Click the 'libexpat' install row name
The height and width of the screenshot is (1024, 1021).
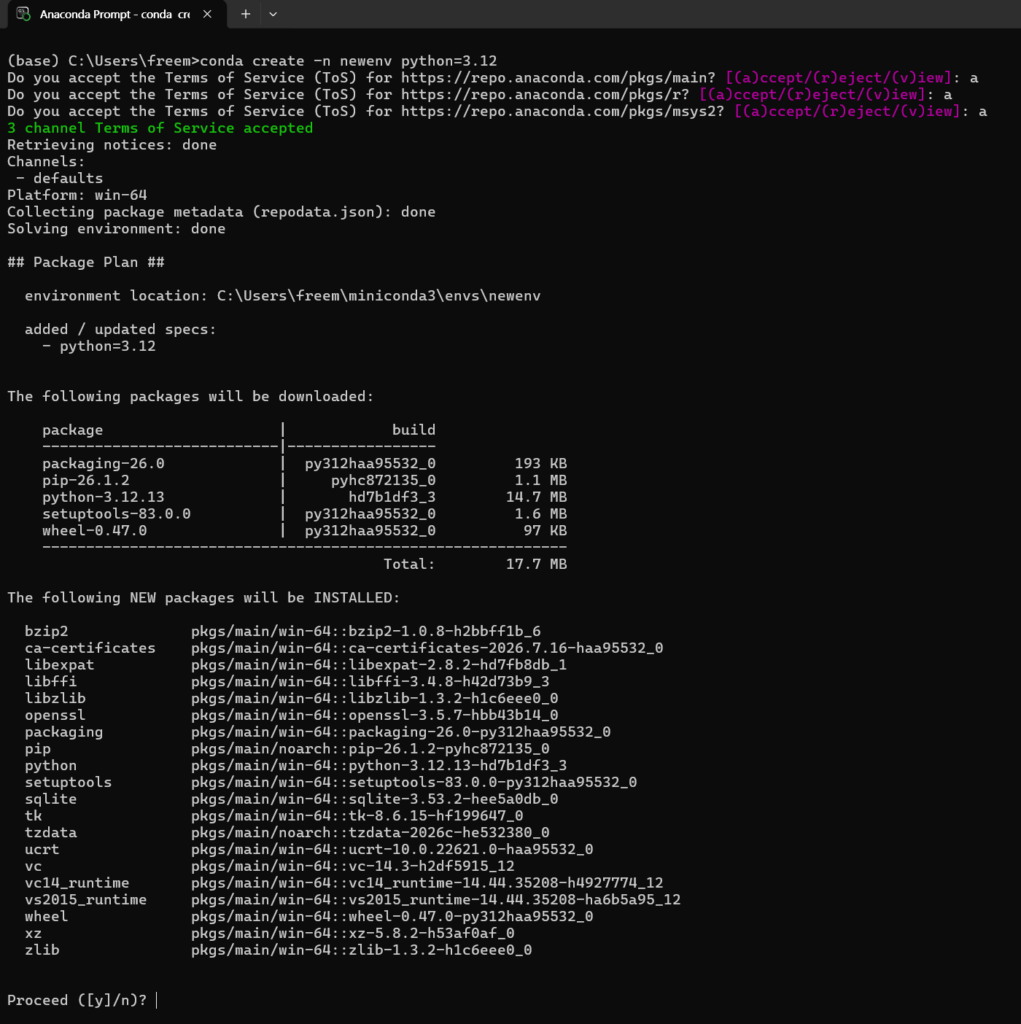(59, 665)
